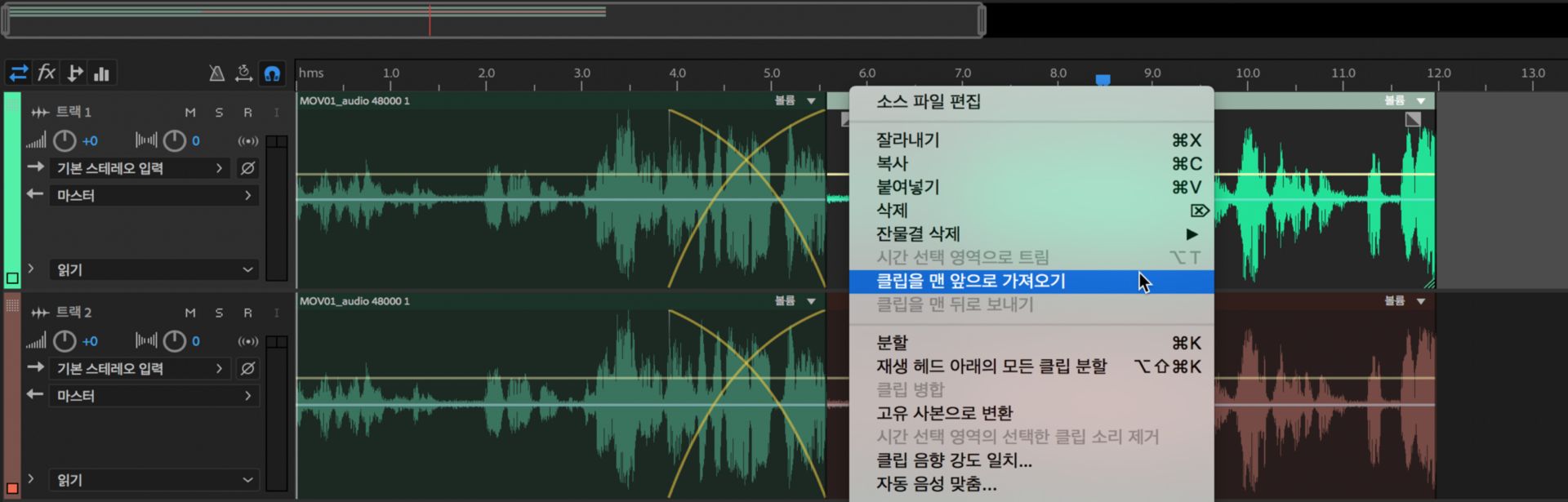1568x502 pixels.
Task: Click 트랙 2 volume knob
Action: pos(65,341)
